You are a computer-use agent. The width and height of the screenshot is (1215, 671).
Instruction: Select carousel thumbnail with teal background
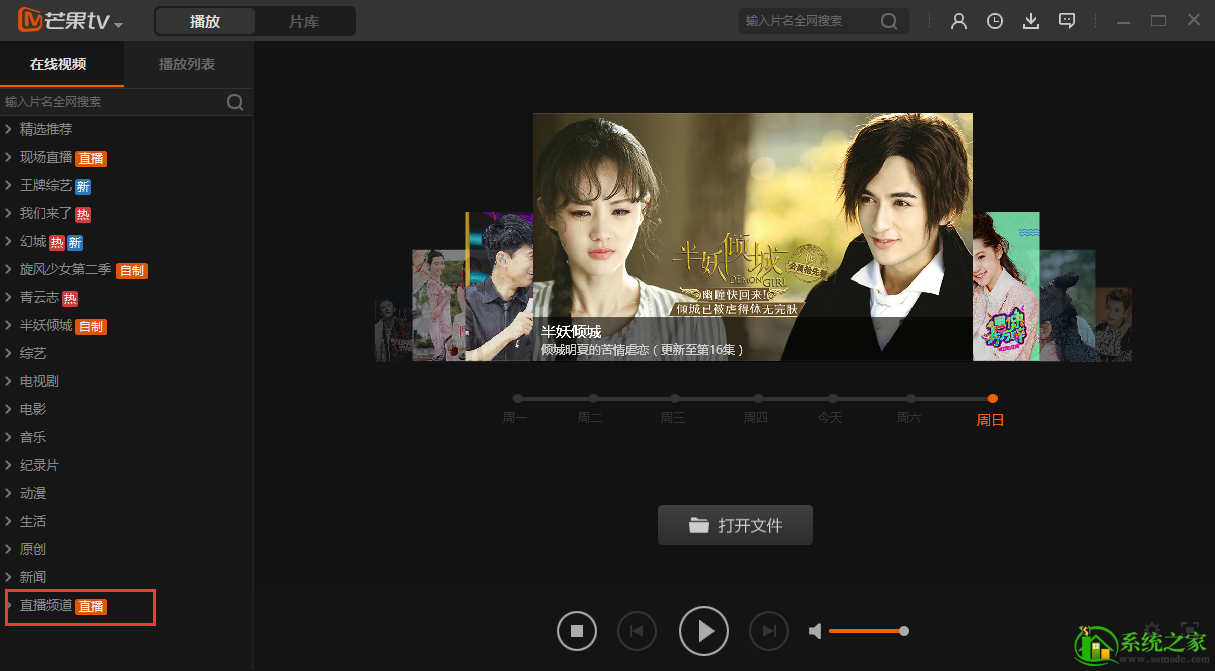click(x=1006, y=286)
